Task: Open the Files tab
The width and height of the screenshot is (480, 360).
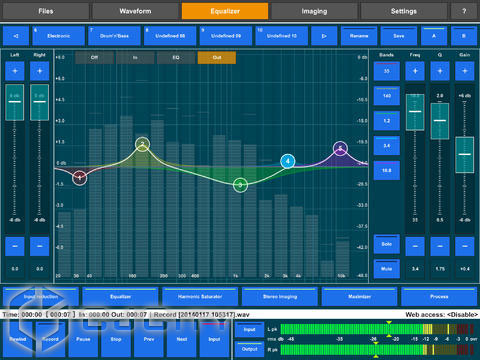Action: tap(46, 11)
